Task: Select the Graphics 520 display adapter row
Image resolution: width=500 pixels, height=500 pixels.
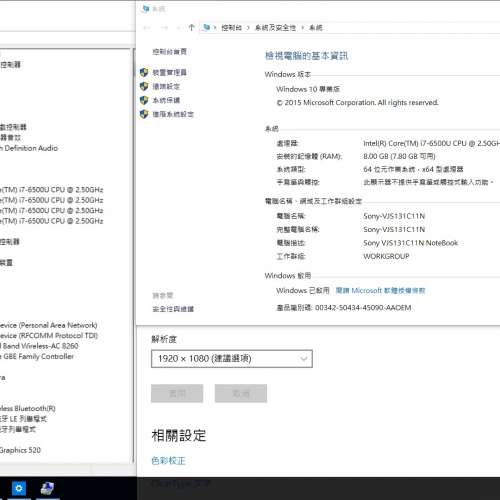Action: point(20,450)
